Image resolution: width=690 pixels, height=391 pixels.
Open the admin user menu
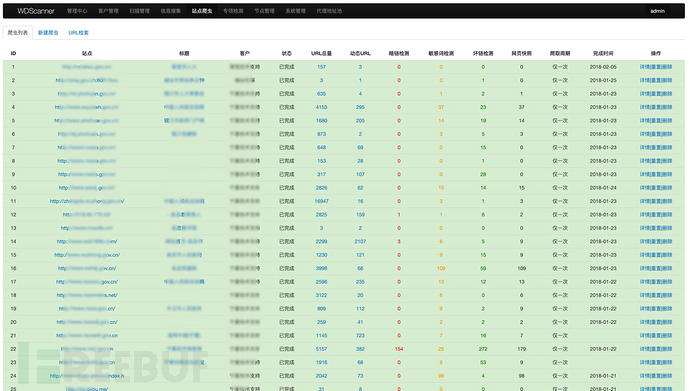coord(657,11)
